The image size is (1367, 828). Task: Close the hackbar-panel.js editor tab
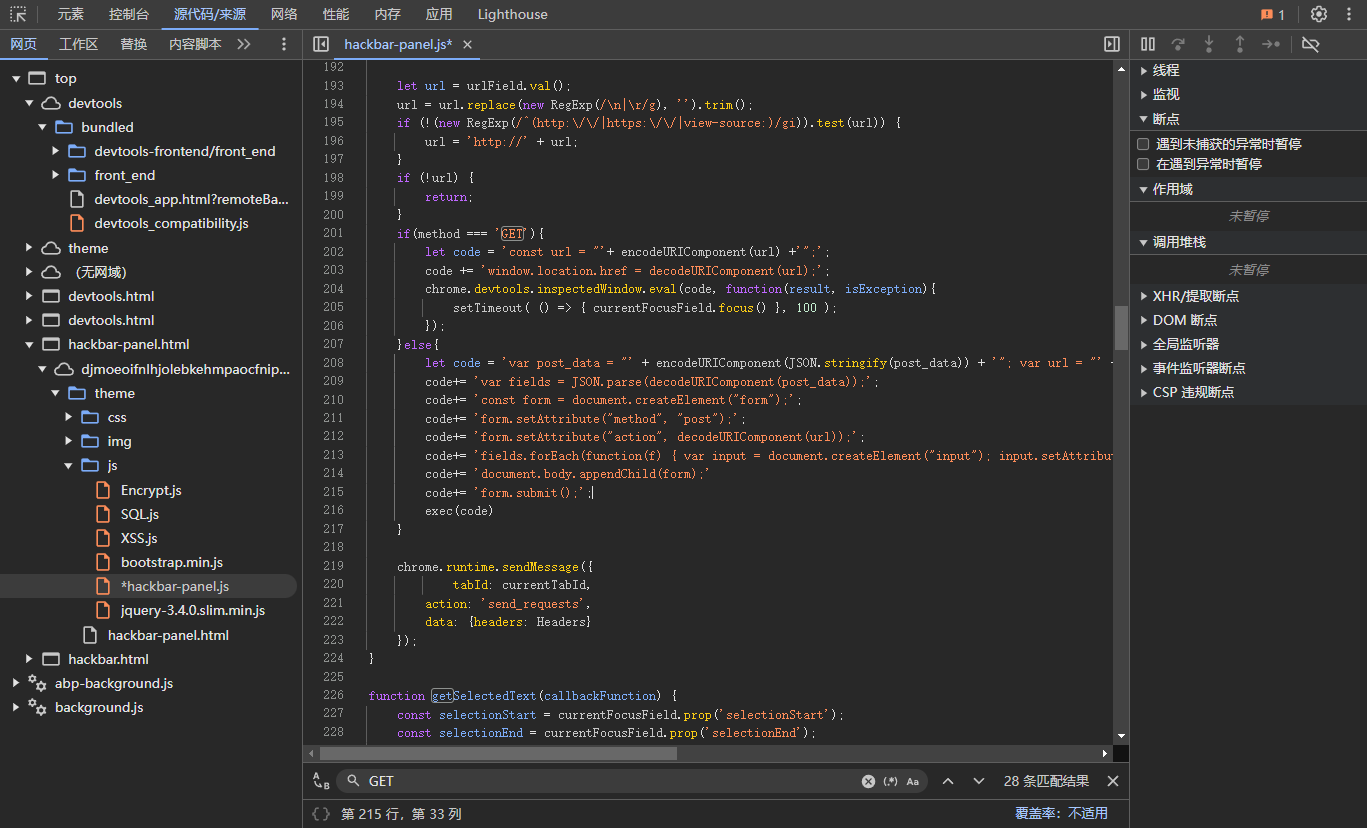467,44
